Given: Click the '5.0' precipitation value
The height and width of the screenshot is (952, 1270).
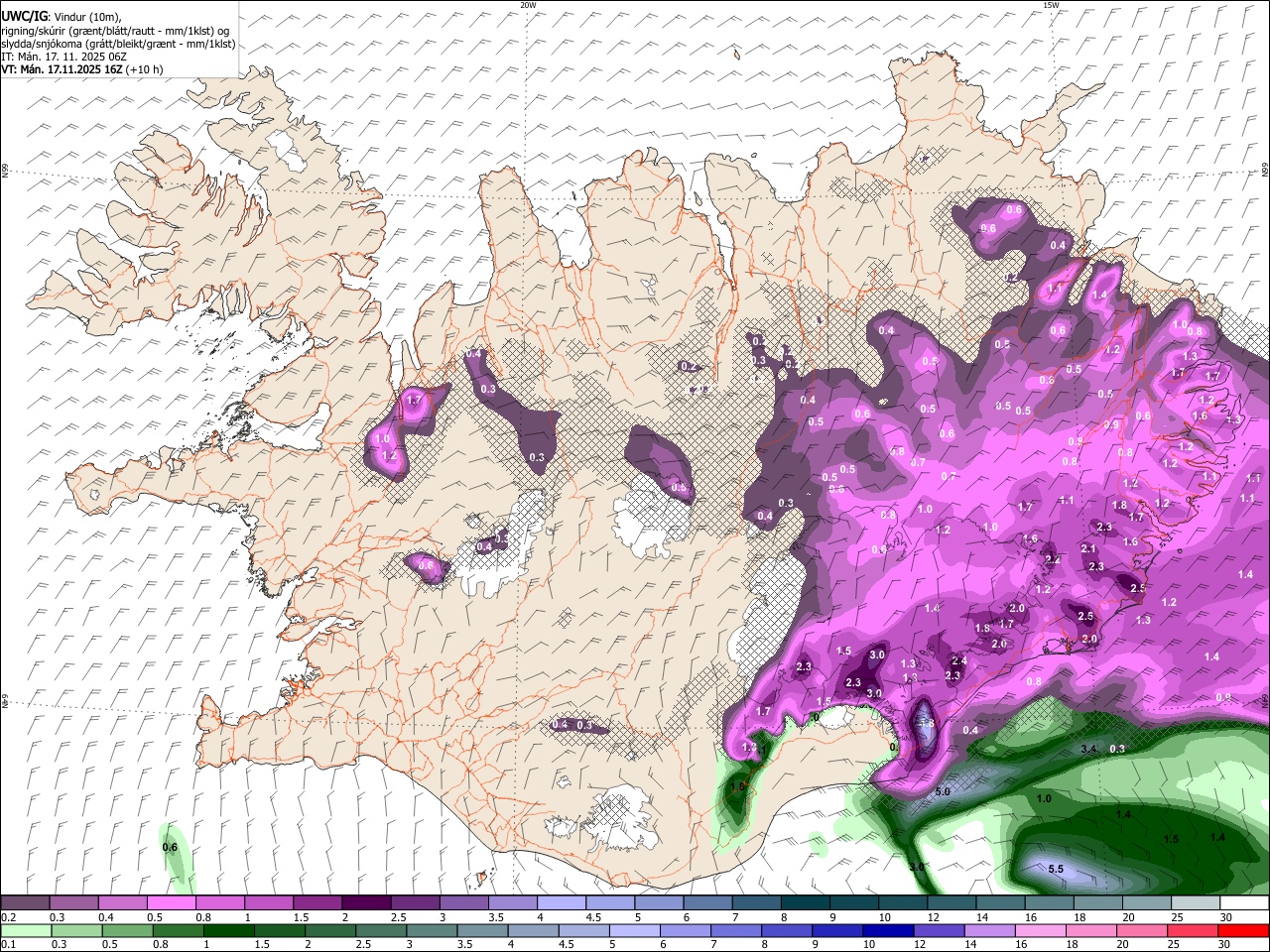Looking at the screenshot, I should click(x=943, y=791).
